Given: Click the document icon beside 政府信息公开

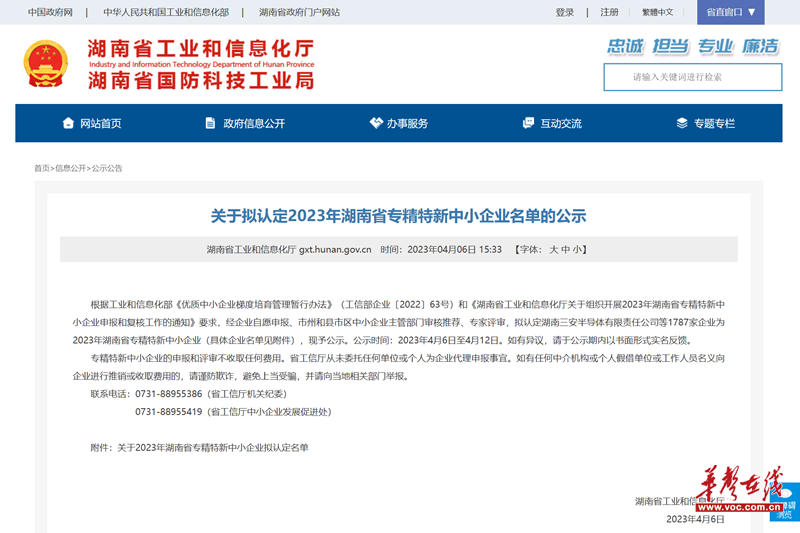Looking at the screenshot, I should pyautogui.click(x=210, y=123).
